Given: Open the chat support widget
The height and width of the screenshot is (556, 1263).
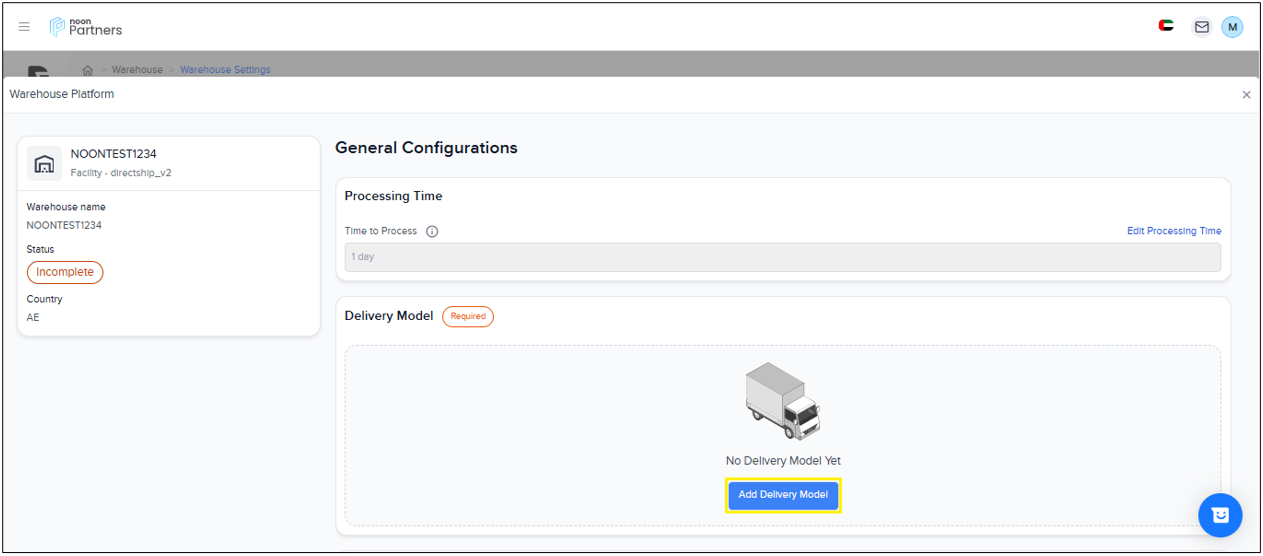Looking at the screenshot, I should pyautogui.click(x=1219, y=515).
